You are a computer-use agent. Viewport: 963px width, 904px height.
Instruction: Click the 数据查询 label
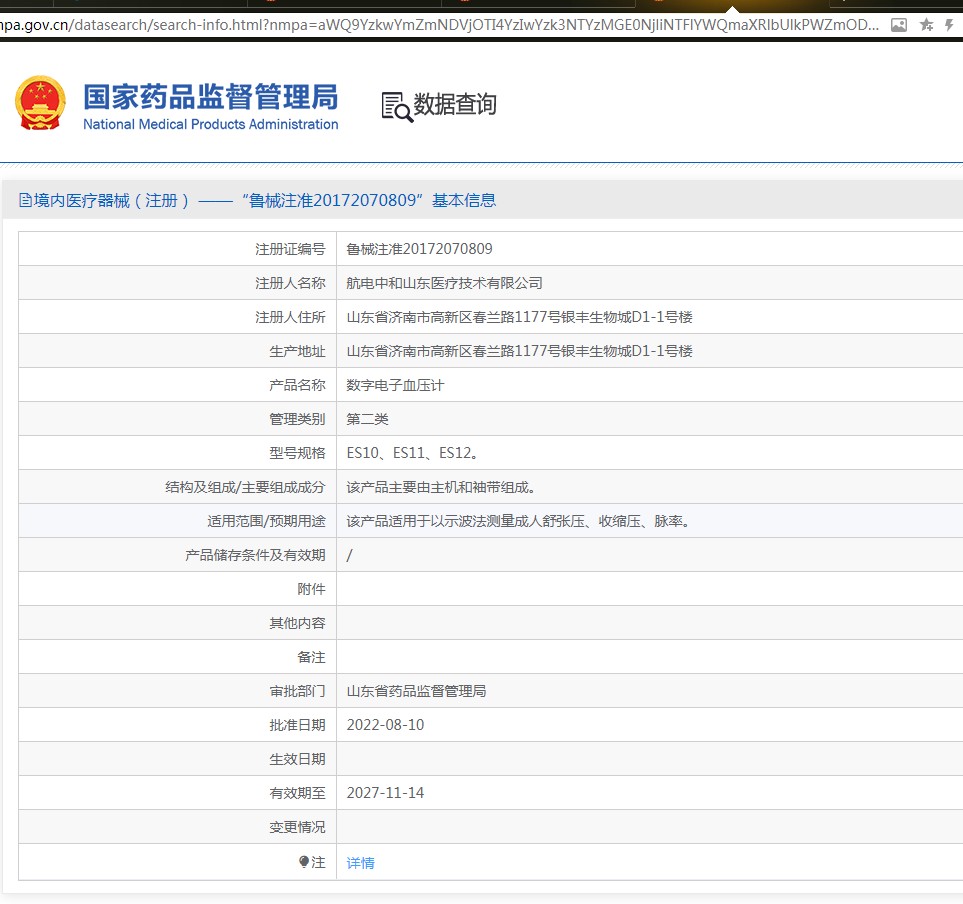(x=455, y=105)
